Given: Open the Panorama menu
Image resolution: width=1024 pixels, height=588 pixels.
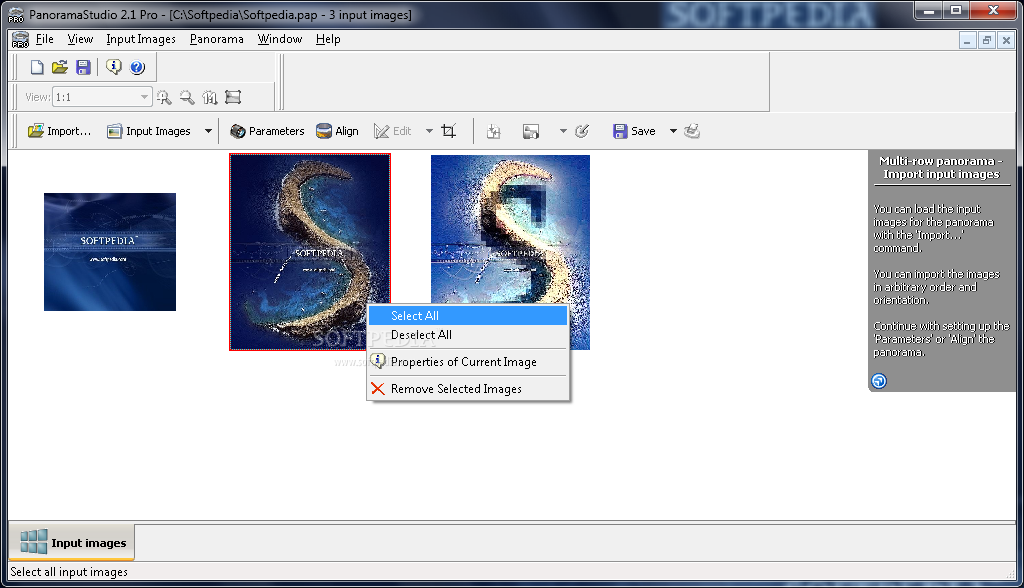Looking at the screenshot, I should (216, 39).
